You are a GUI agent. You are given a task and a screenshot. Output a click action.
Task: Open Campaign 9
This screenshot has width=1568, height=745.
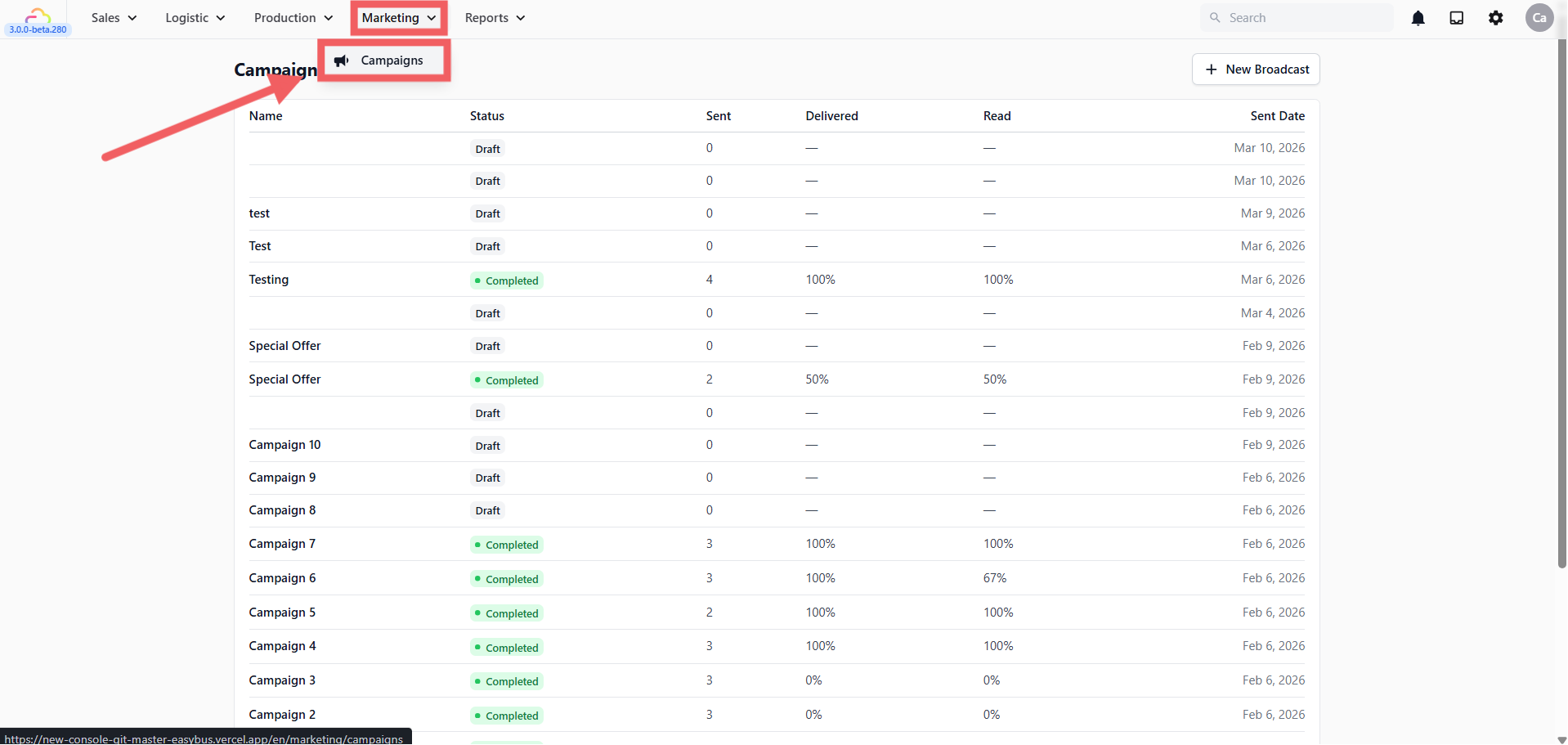click(x=777, y=478)
